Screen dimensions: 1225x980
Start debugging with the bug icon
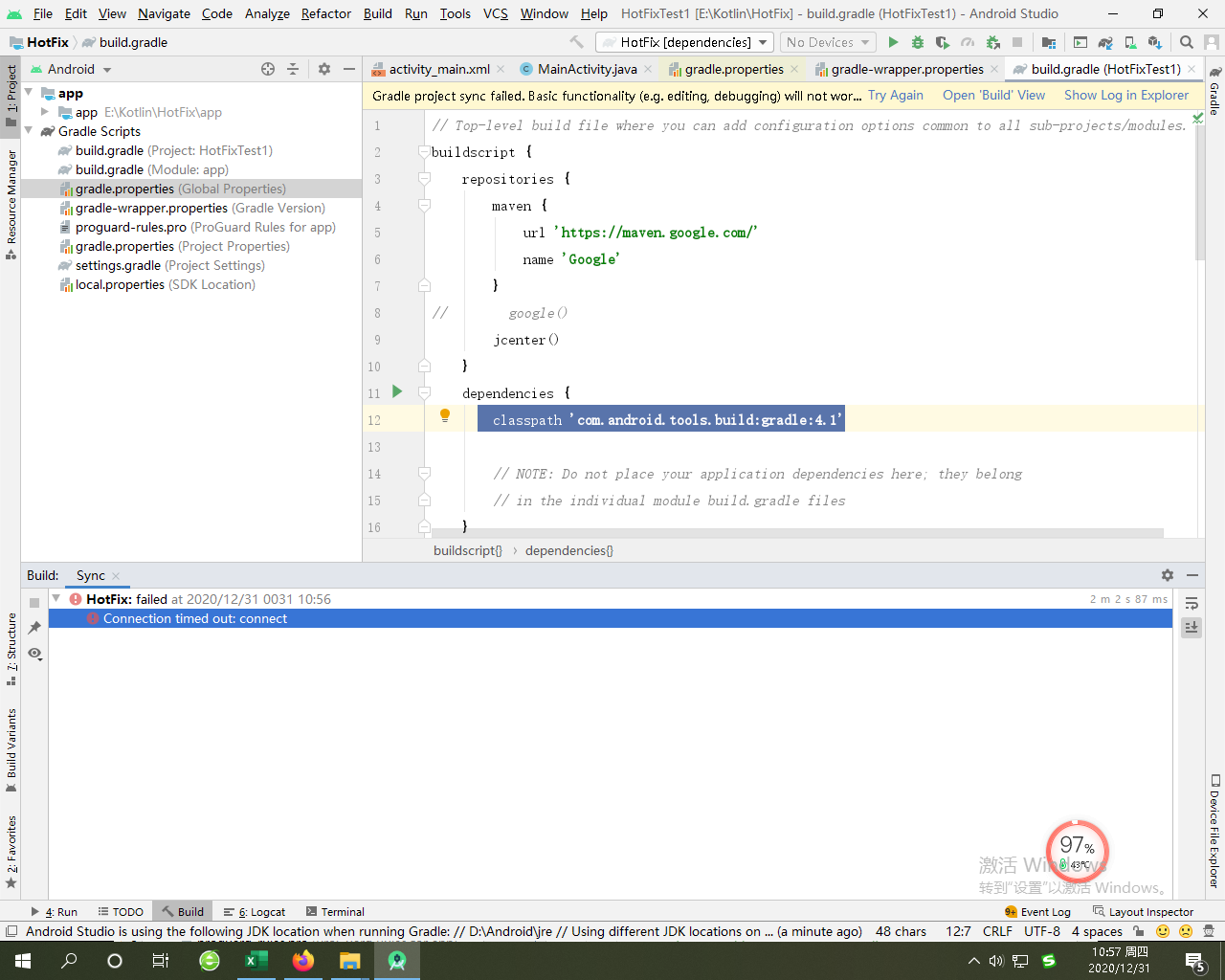click(x=918, y=42)
